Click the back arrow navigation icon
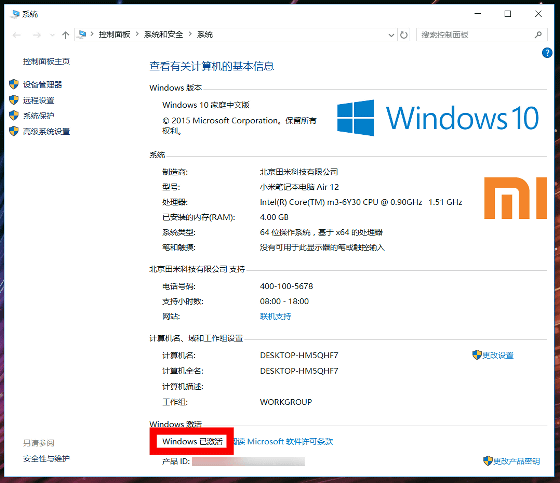This screenshot has height=483, width=560. [x=16, y=35]
